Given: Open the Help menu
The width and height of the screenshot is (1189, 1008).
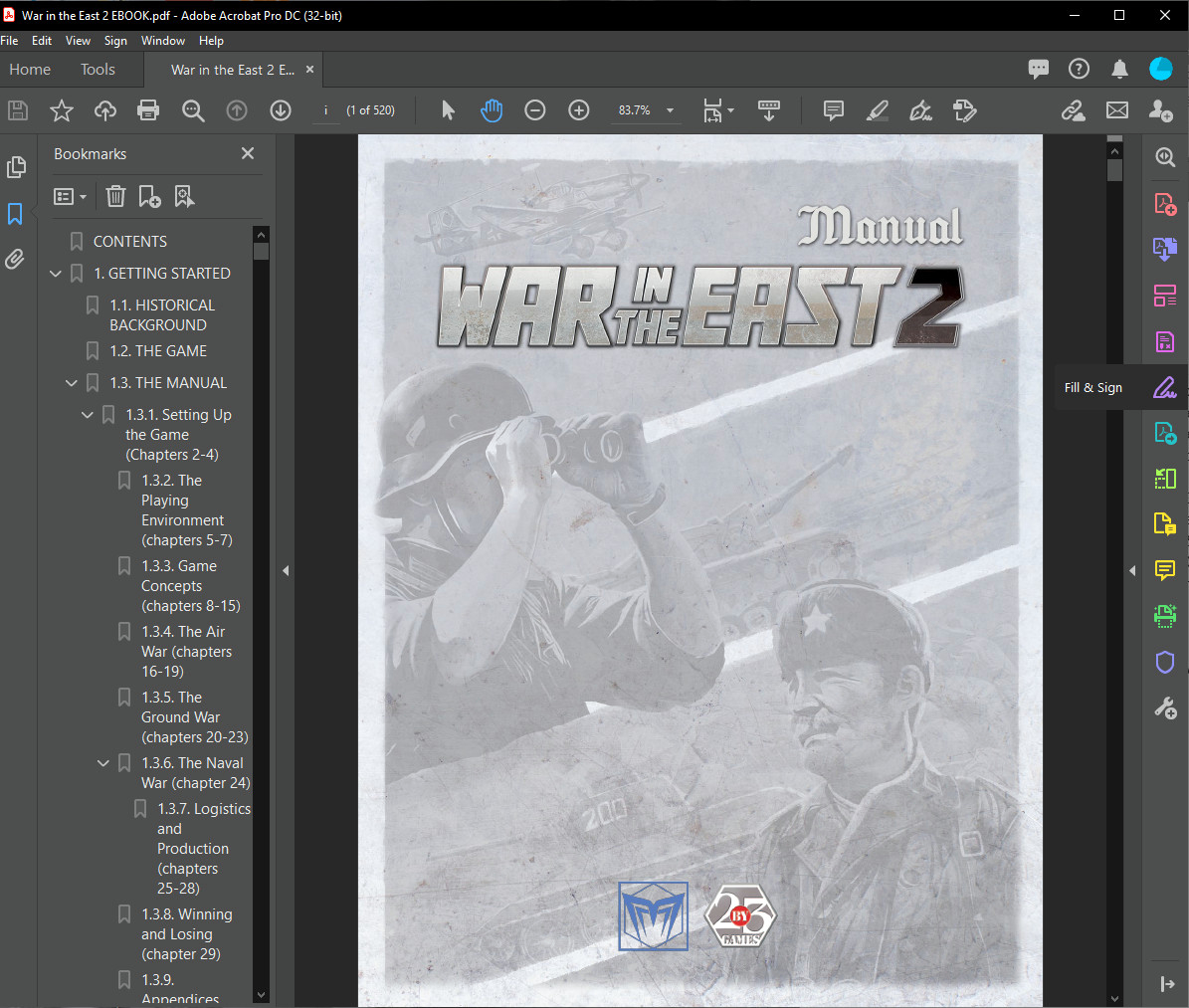Looking at the screenshot, I should [x=211, y=41].
